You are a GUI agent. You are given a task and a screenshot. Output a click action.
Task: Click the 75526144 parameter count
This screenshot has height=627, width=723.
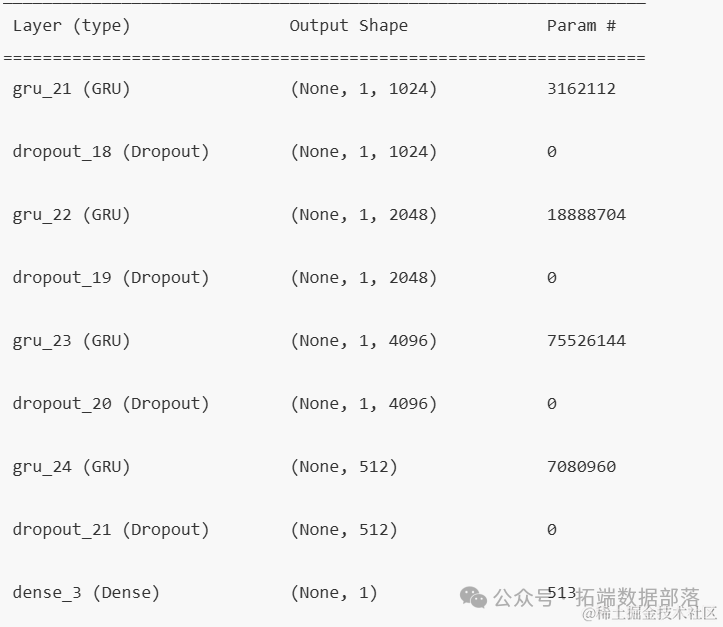click(586, 341)
